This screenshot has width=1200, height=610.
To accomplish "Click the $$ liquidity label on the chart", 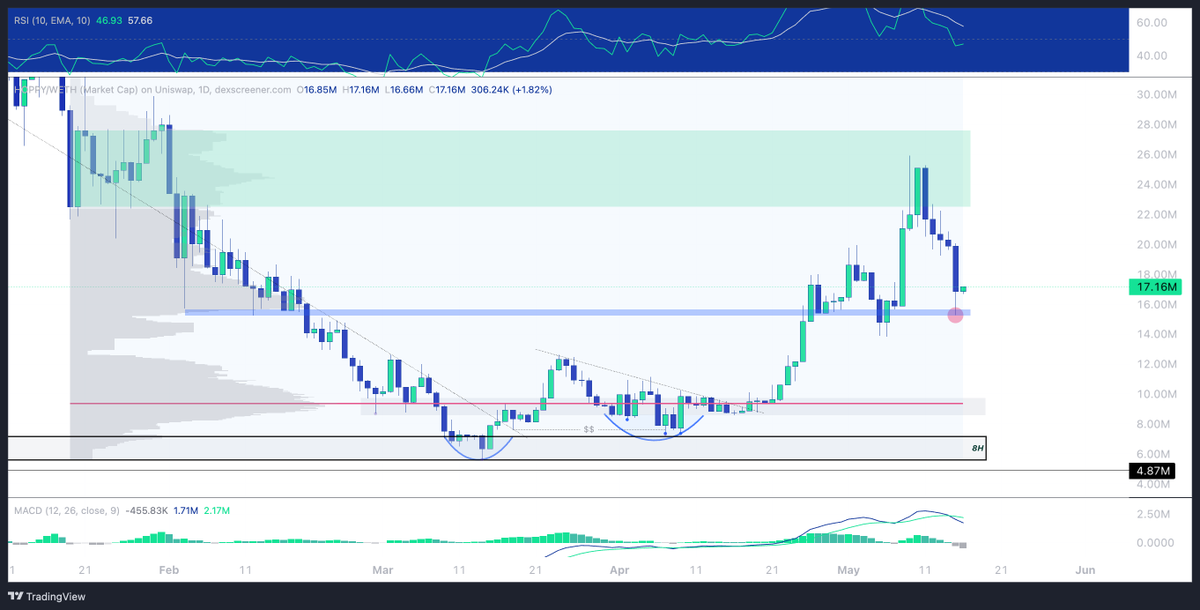I will tap(589, 429).
